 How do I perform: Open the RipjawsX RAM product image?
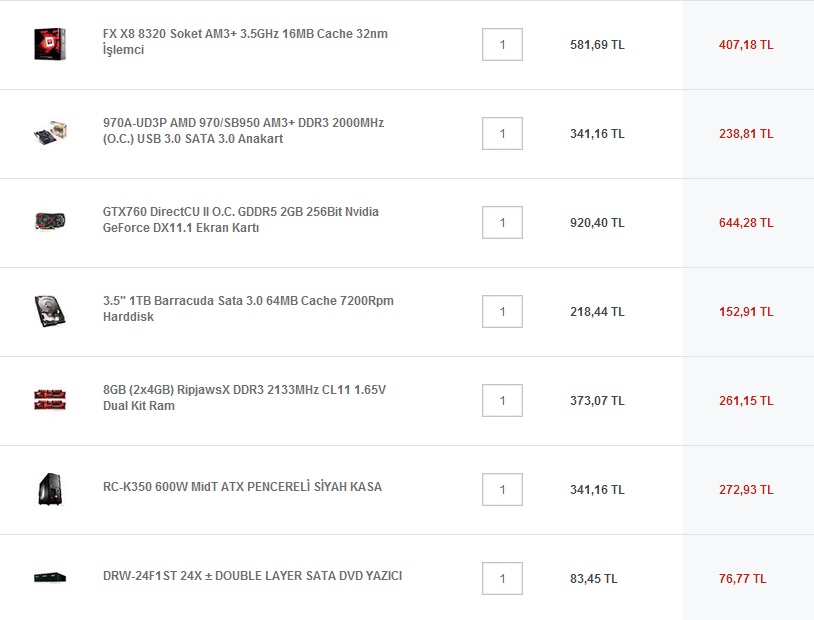(50, 400)
